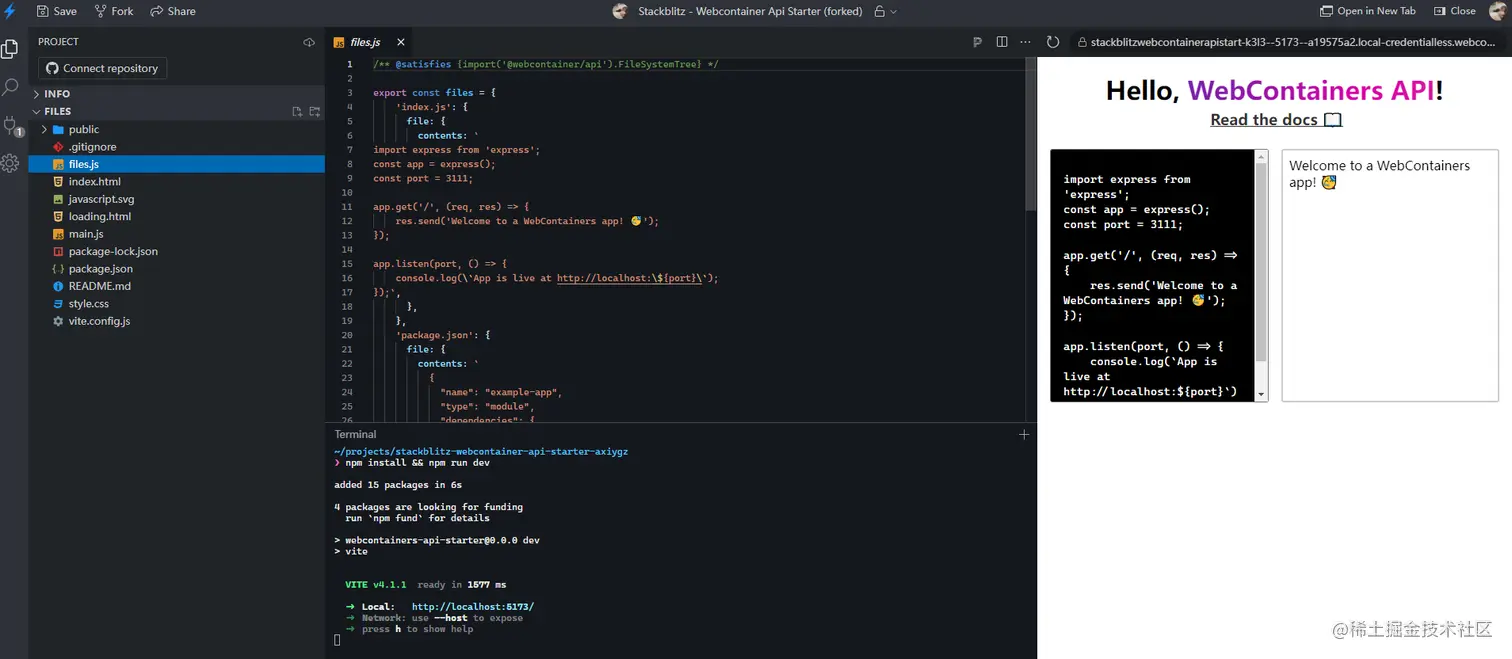
Task: Open the project visibility lock dropdown
Action: click(x=885, y=11)
